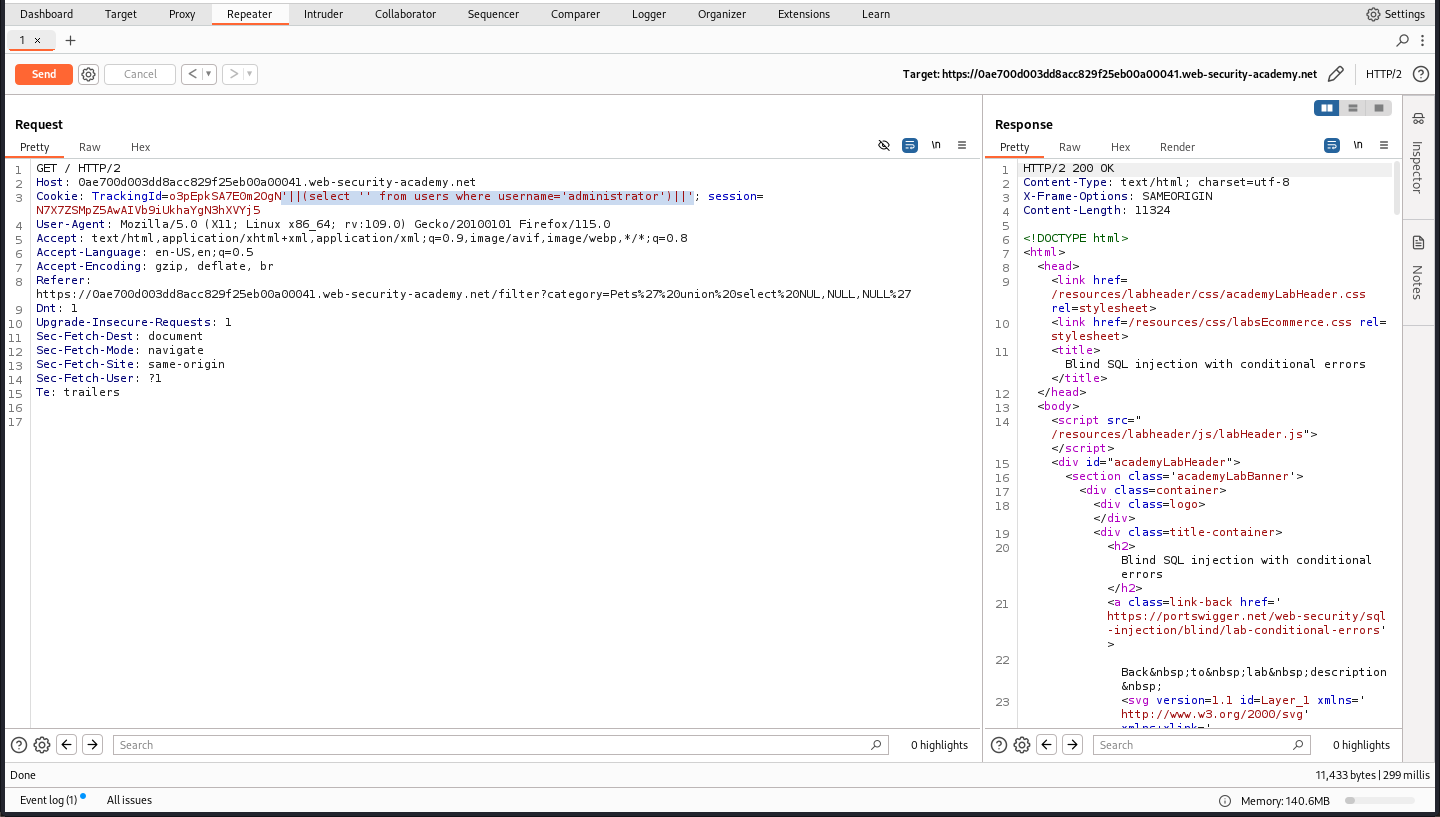Switch to the Proxy tab

[181, 14]
